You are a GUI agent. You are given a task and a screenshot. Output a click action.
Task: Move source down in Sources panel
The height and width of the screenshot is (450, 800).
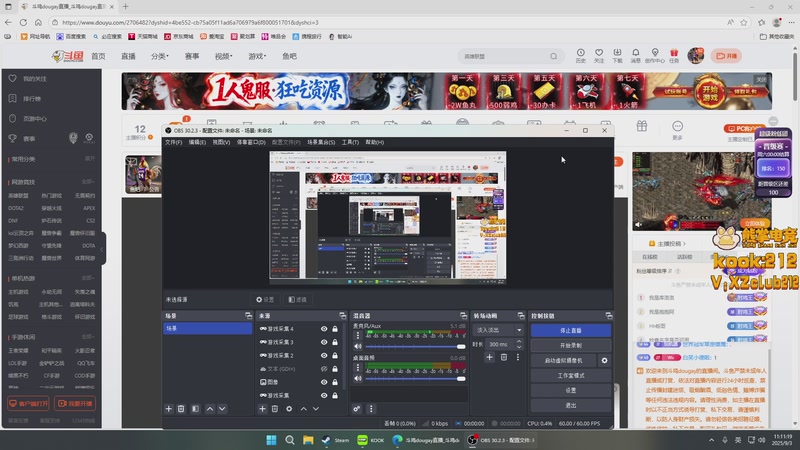(x=316, y=409)
